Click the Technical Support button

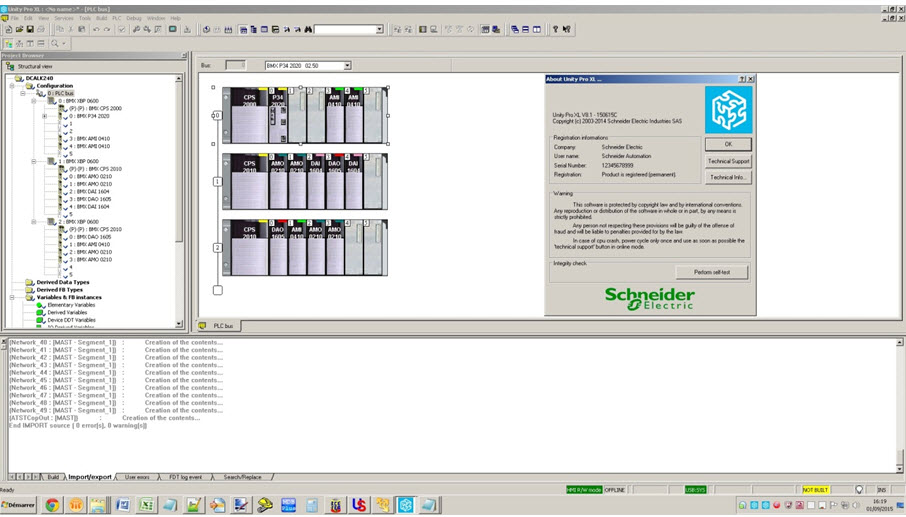click(728, 161)
